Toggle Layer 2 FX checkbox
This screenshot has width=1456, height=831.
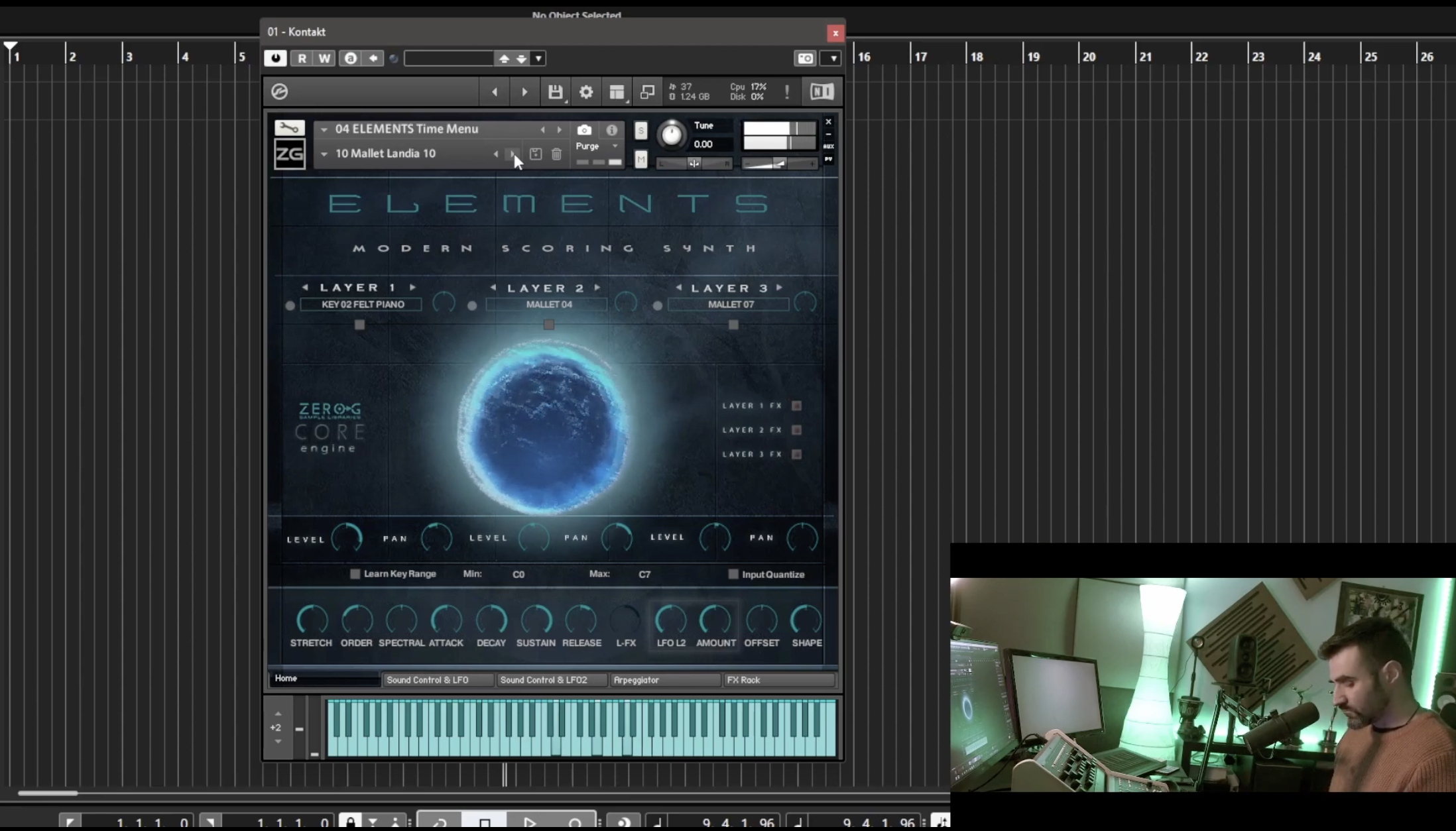pos(797,430)
